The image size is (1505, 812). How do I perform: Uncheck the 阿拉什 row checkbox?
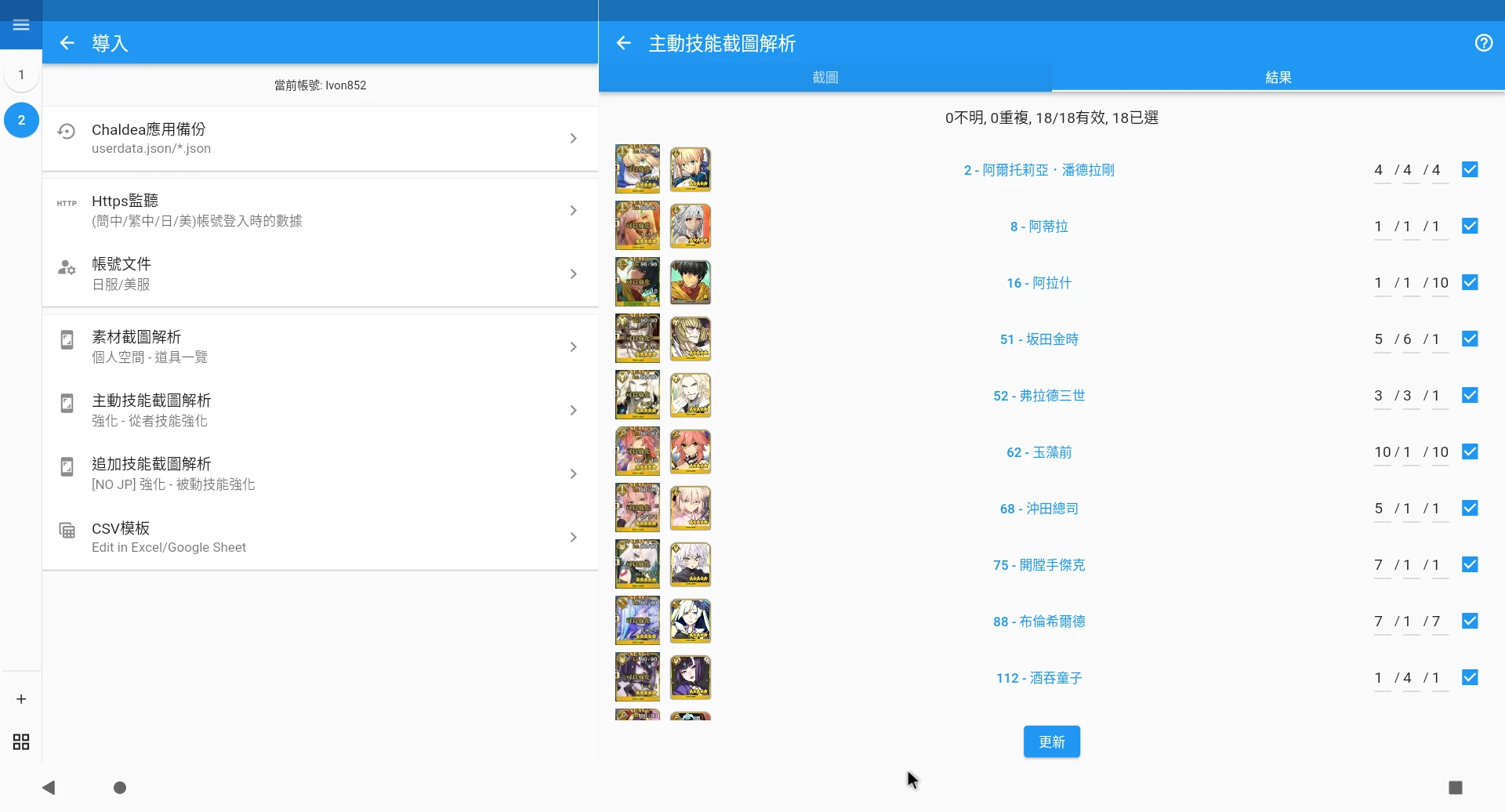[1471, 282]
